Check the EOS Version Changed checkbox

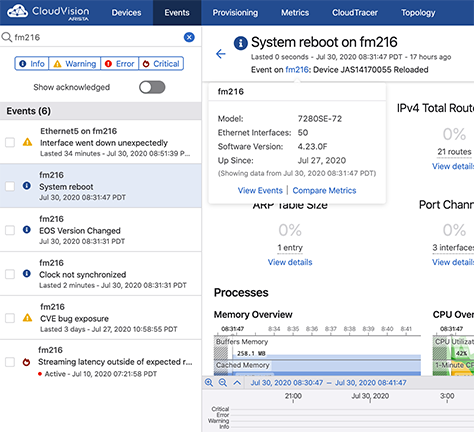pos(10,230)
